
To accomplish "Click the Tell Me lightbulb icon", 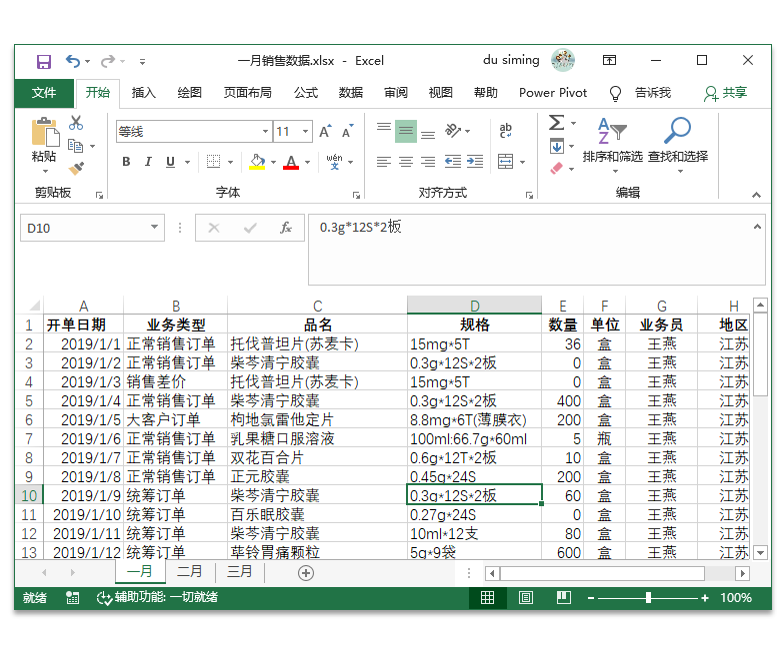I will pos(616,94).
